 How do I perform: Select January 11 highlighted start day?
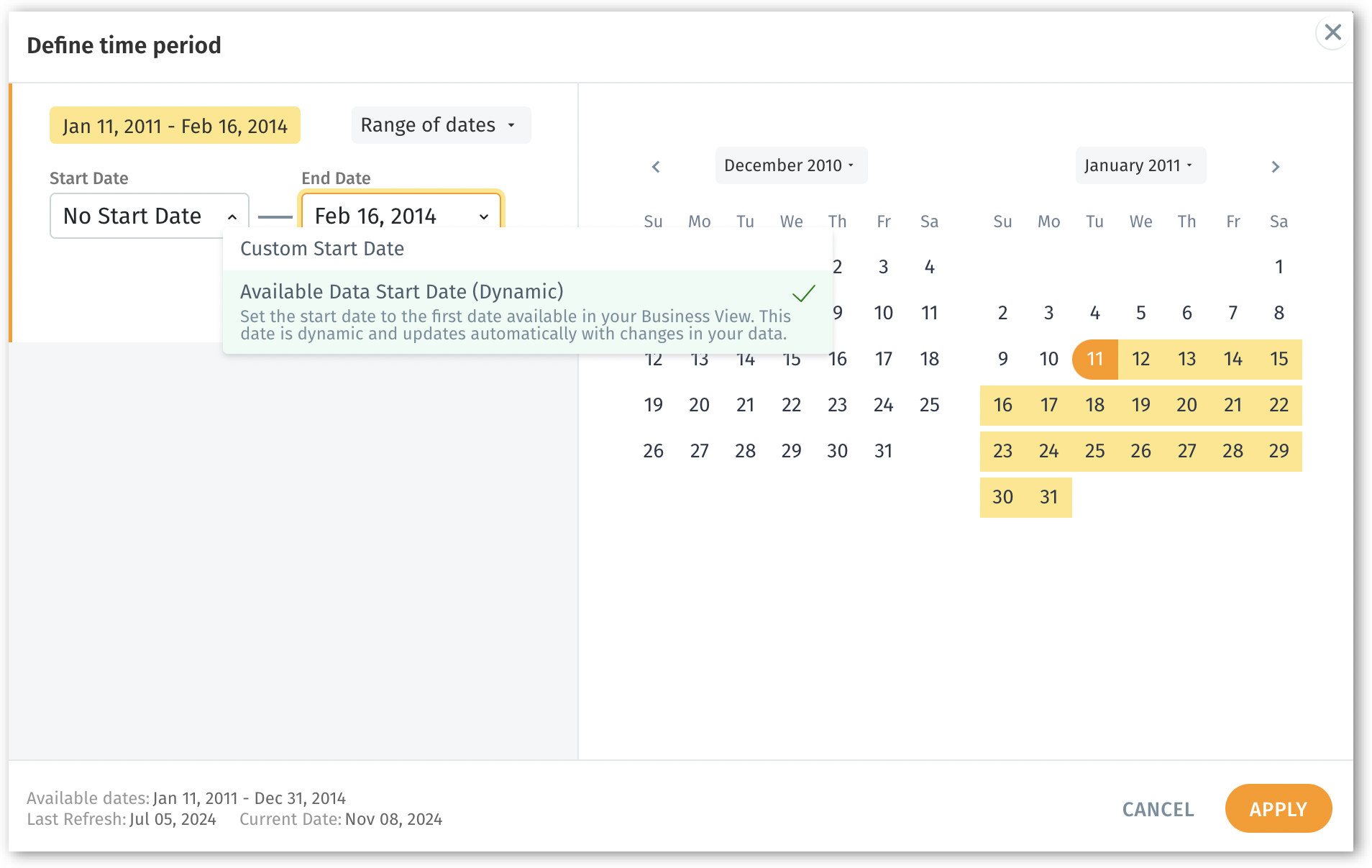tap(1094, 359)
